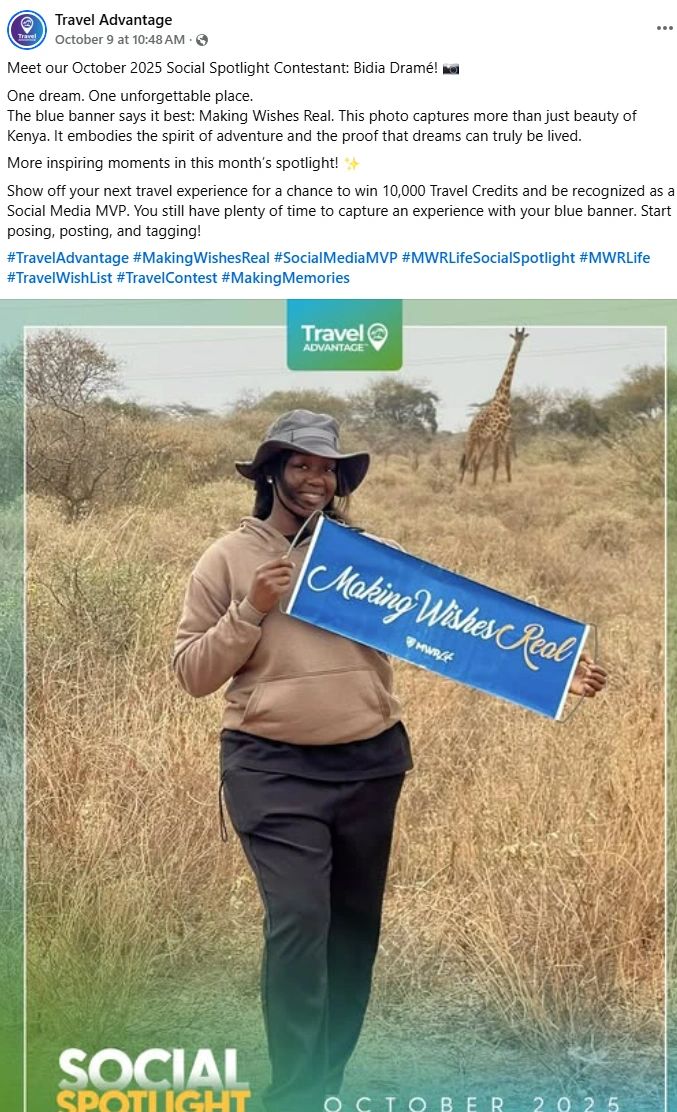Open the Social Spotlight post photo
Viewport: 677px width, 1112px height.
(338, 706)
